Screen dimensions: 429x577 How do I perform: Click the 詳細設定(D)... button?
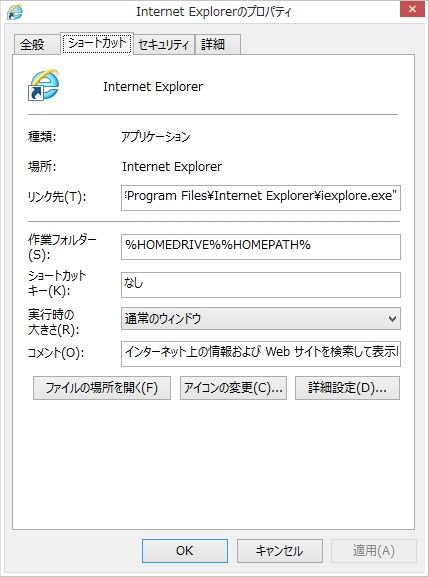tap(347, 388)
